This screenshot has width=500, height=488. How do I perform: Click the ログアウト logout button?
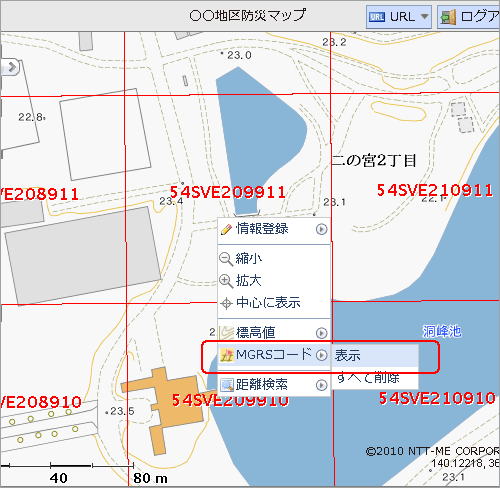tap(469, 17)
